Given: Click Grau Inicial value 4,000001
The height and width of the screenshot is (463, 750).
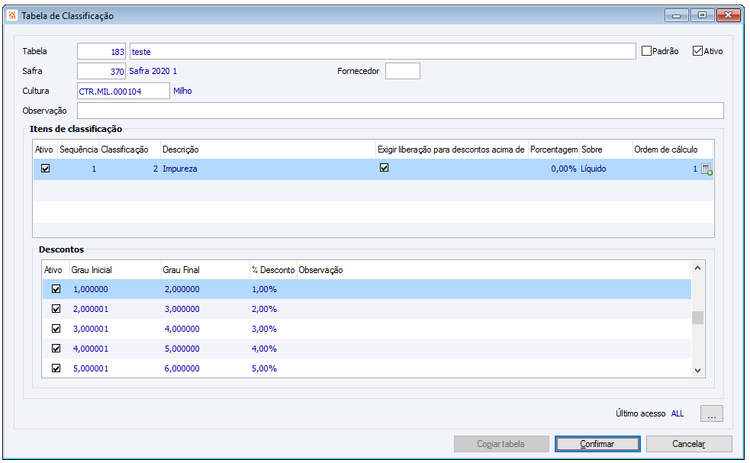Looking at the screenshot, I should pyautogui.click(x=90, y=349).
